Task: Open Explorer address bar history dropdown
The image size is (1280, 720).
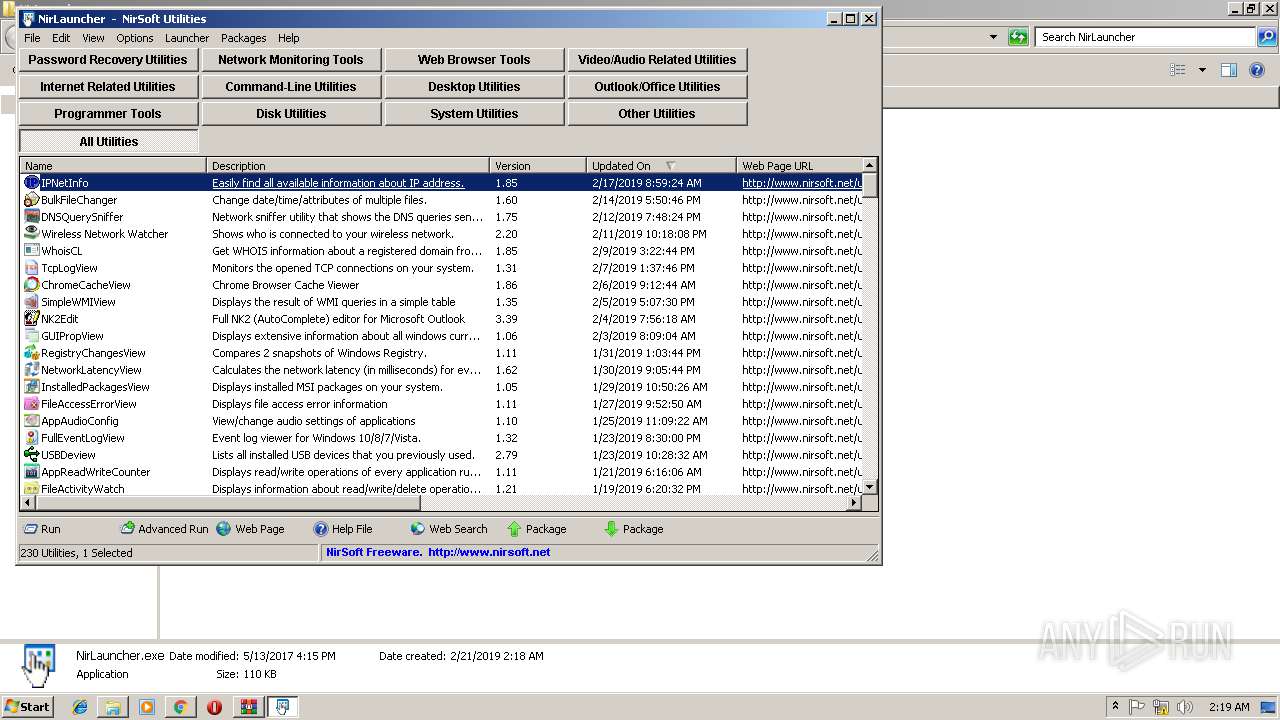Action: pos(993,37)
